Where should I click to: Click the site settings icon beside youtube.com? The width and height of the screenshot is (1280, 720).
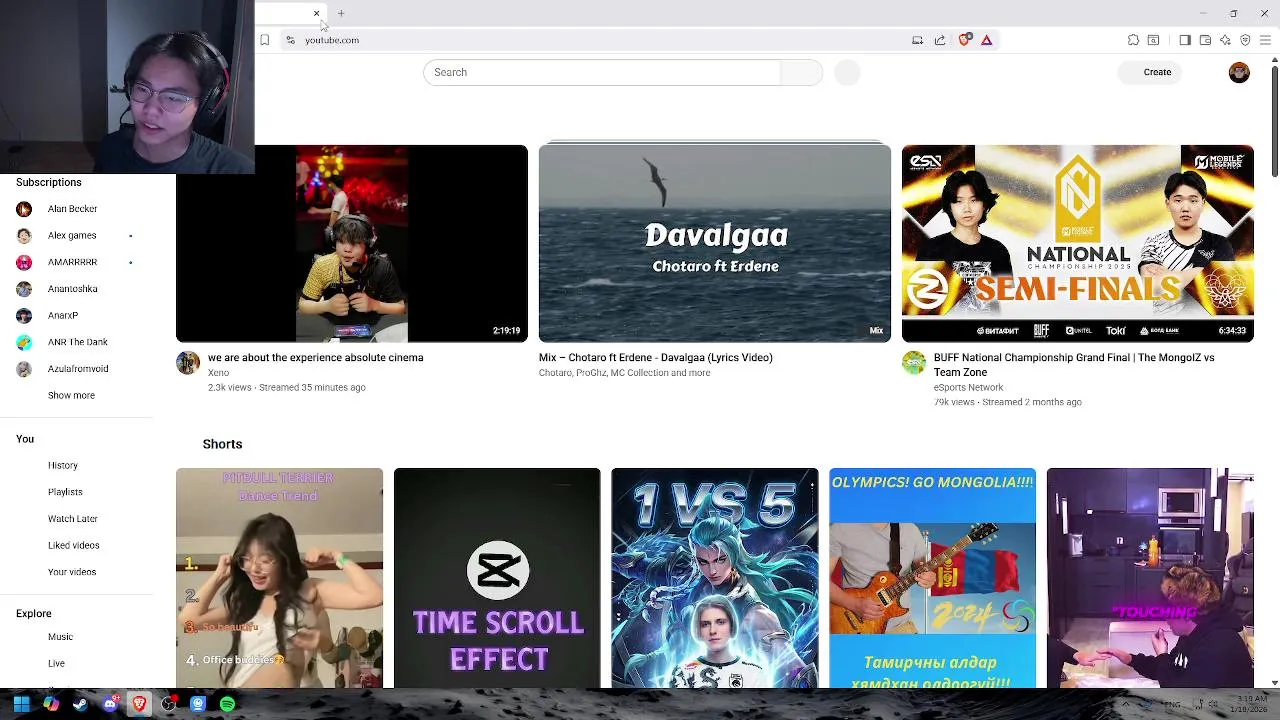point(290,40)
